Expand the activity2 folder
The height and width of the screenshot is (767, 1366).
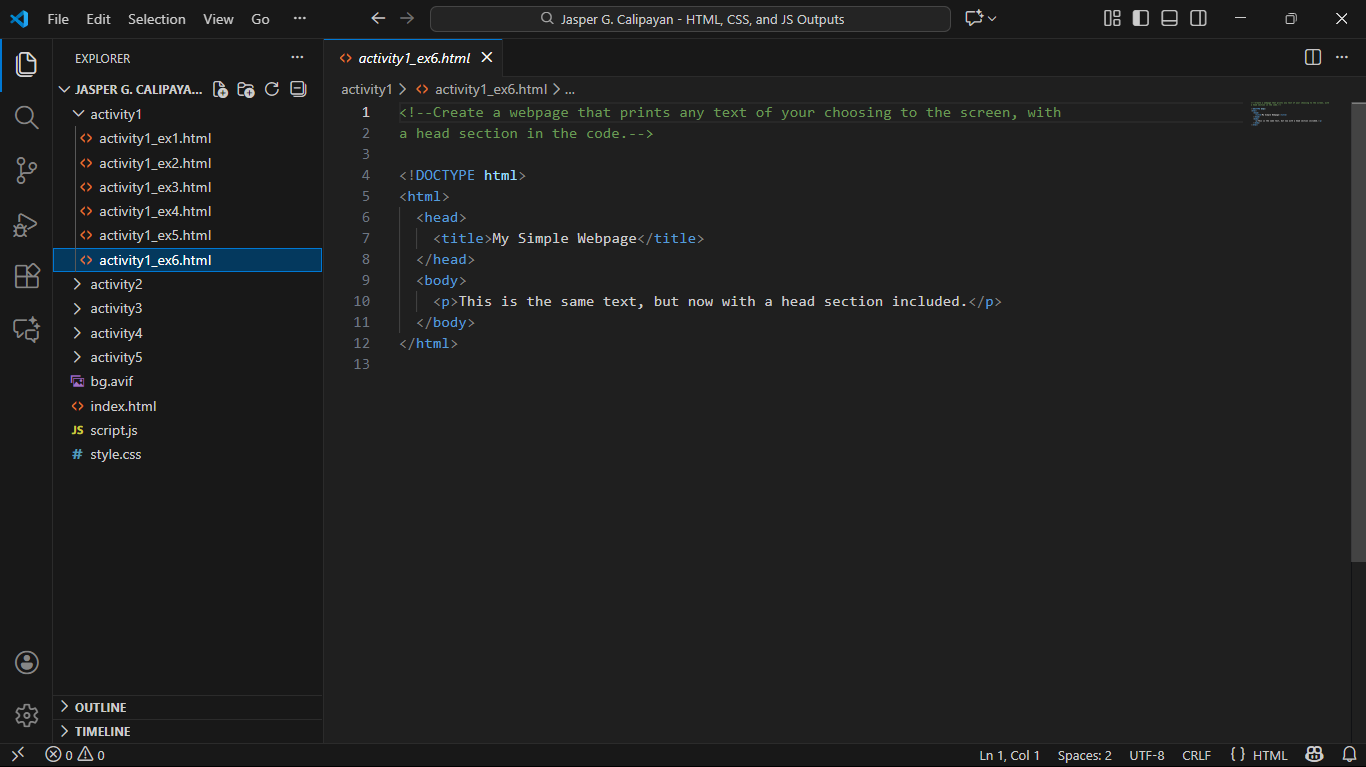(116, 284)
